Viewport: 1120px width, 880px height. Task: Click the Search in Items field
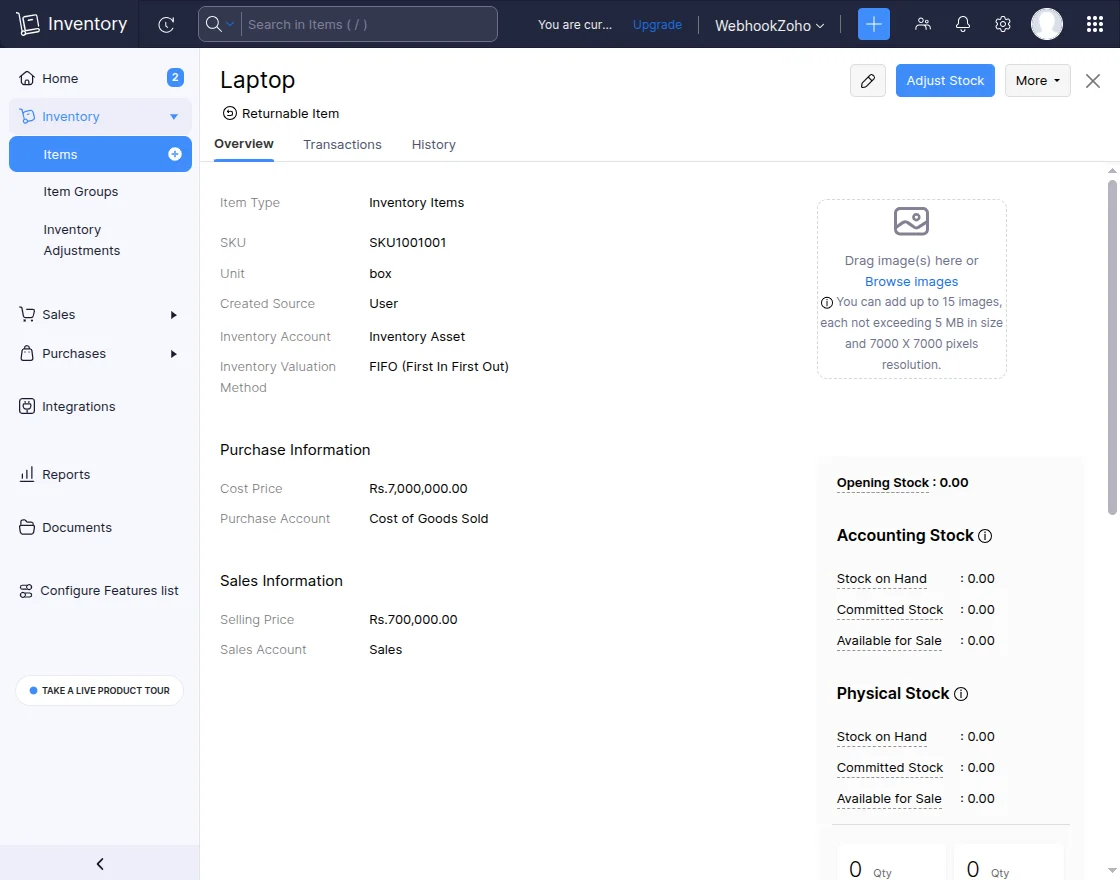pos(368,24)
